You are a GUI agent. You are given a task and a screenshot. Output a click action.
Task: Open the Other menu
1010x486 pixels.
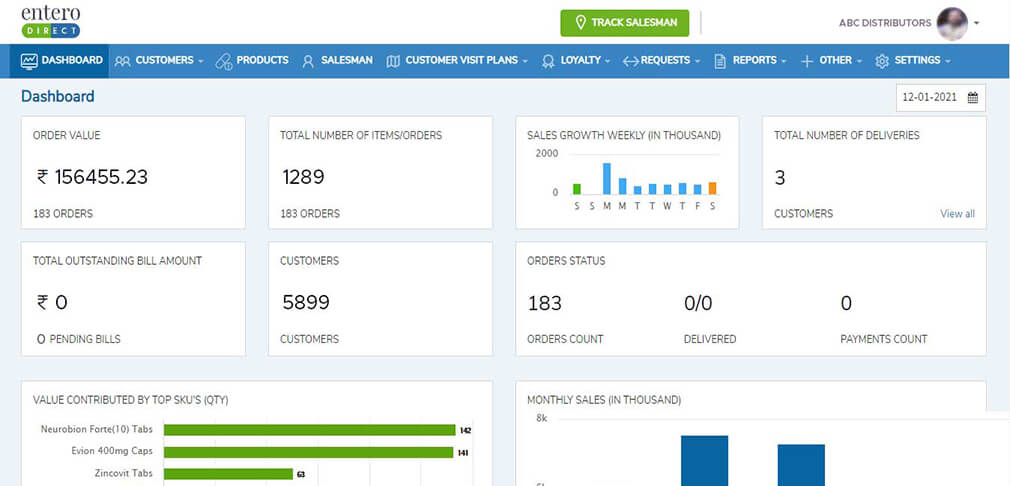pyautogui.click(x=835, y=61)
